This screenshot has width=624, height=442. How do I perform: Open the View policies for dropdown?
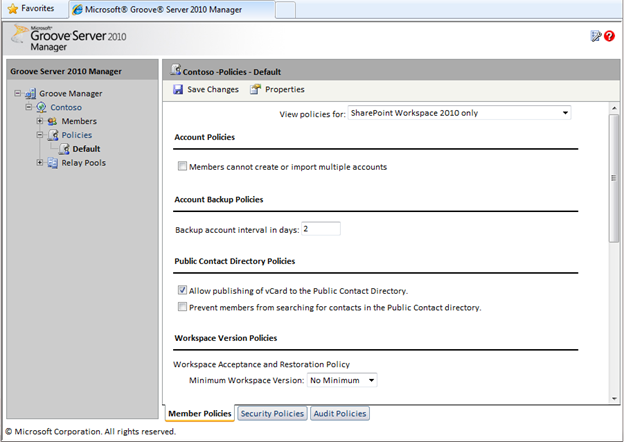pos(459,113)
